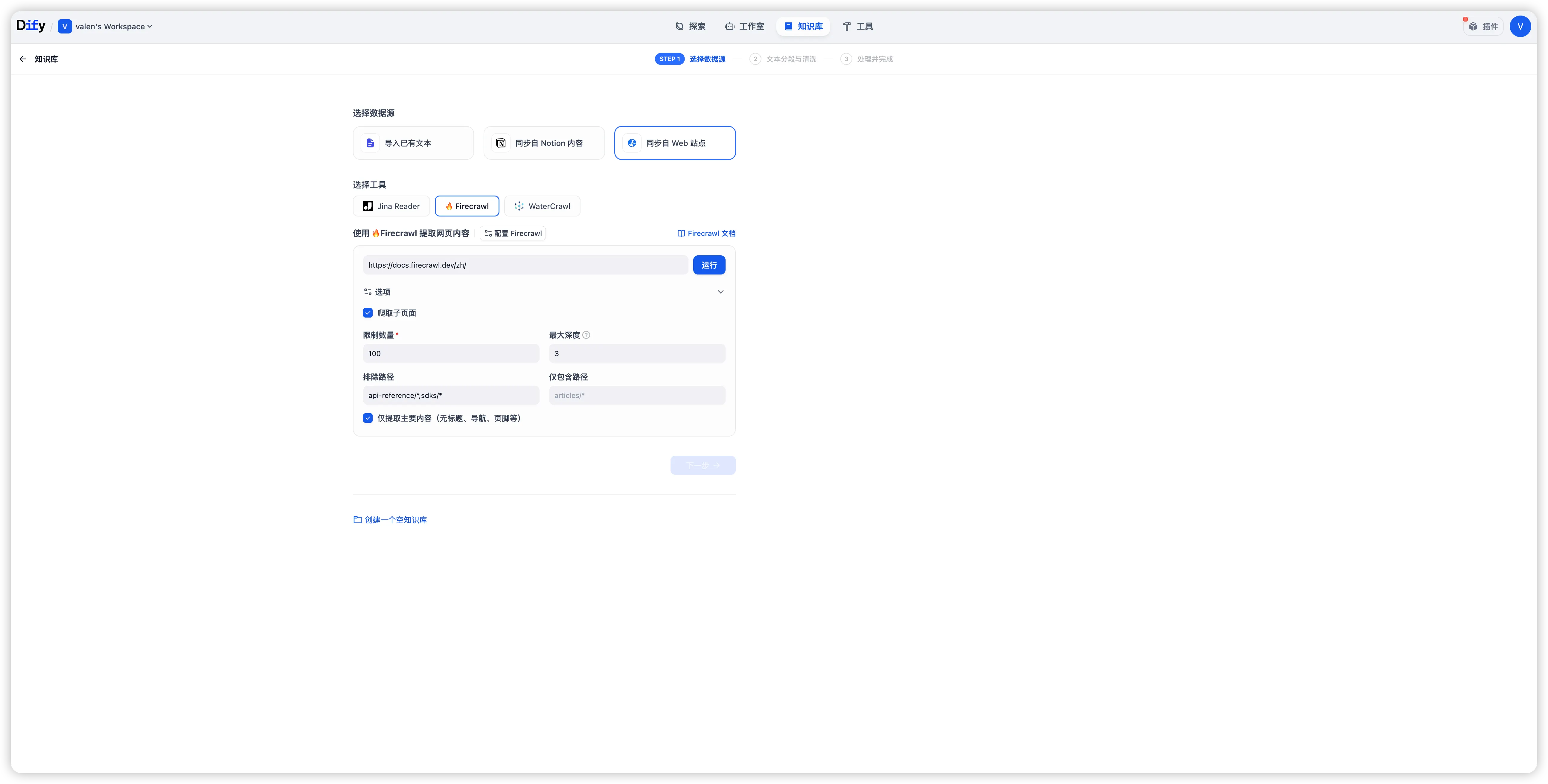Click the globe icon for Web sync
Viewport: 1548px width, 784px height.
pos(632,143)
